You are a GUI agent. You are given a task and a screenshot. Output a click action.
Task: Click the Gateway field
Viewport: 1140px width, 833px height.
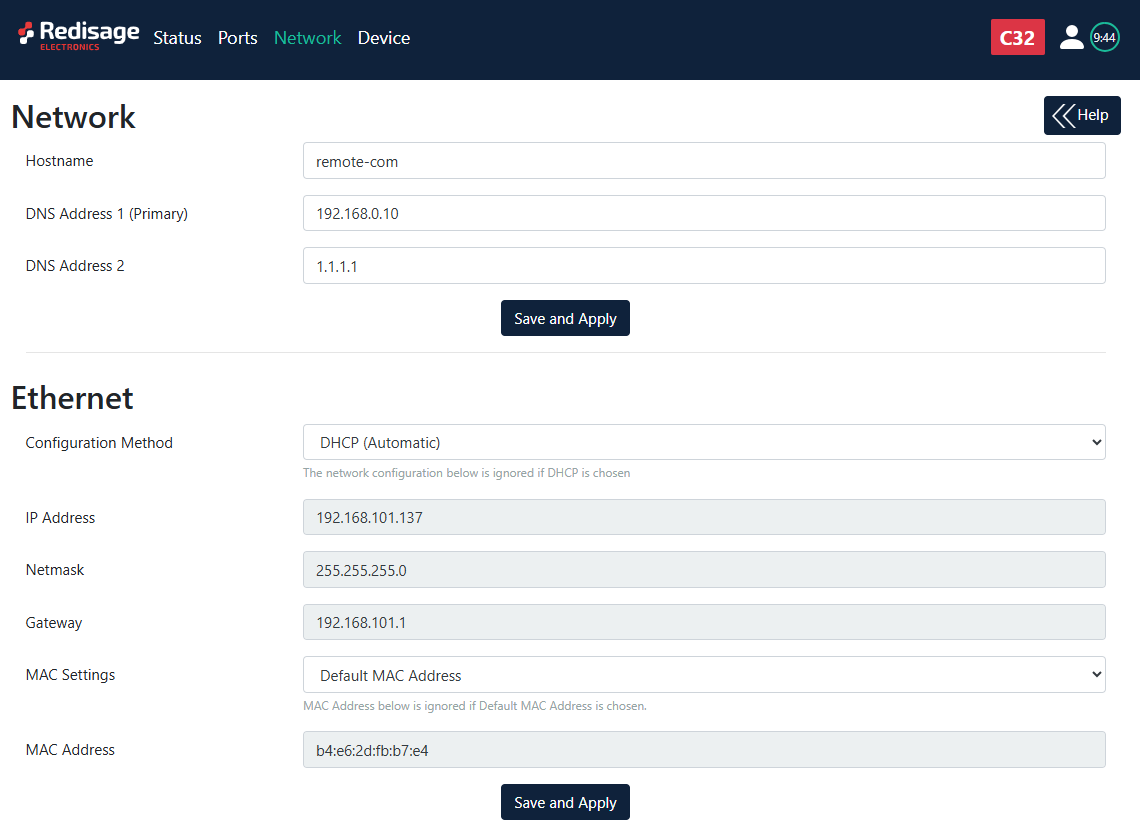tap(704, 622)
